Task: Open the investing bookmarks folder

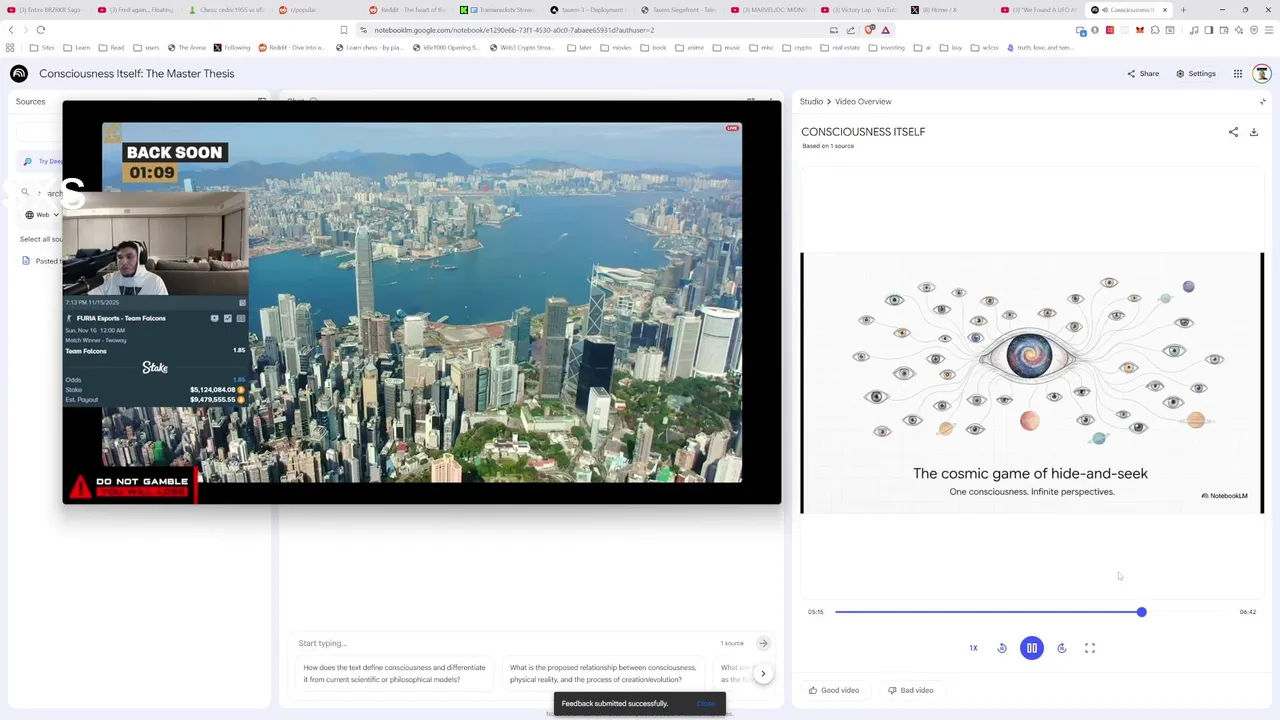Action: [886, 47]
